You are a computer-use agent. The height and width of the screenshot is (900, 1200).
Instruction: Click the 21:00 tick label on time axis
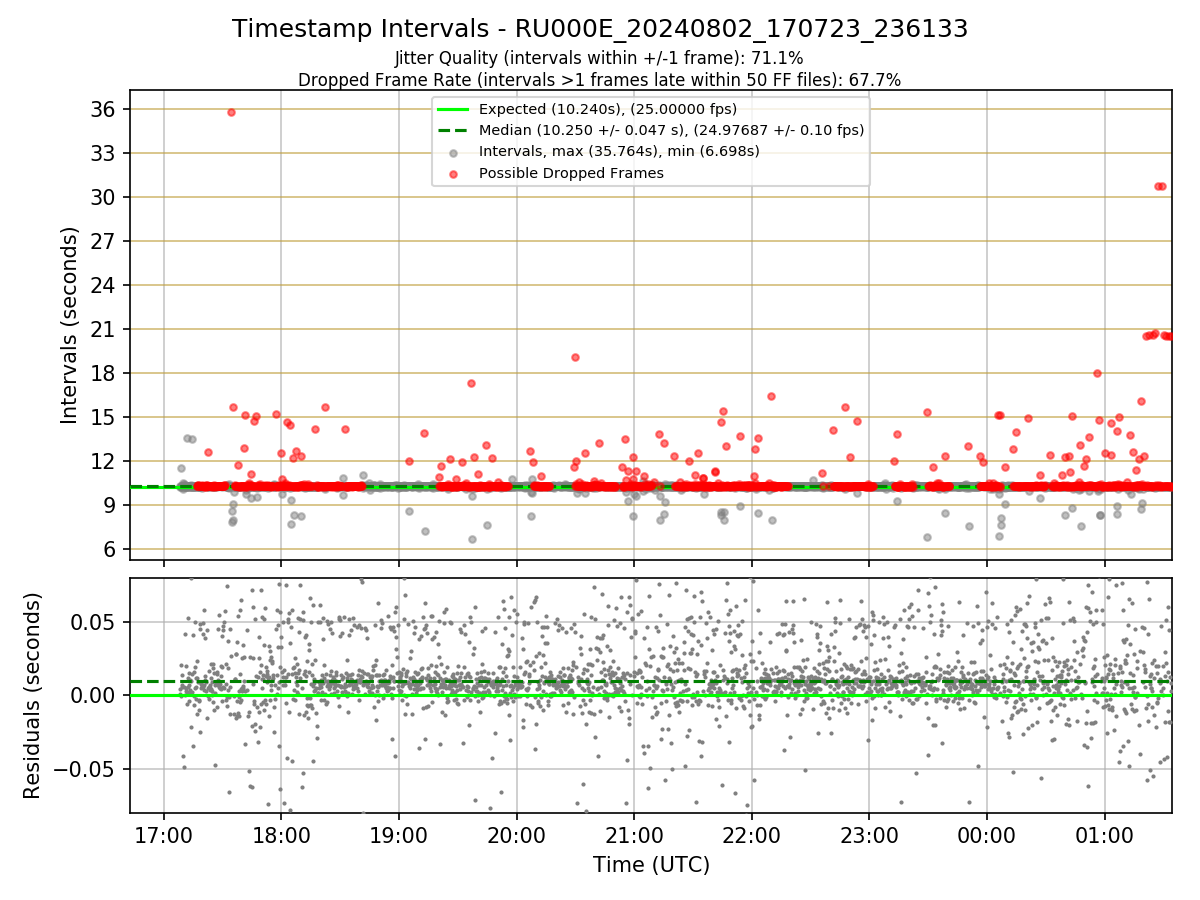point(634,834)
